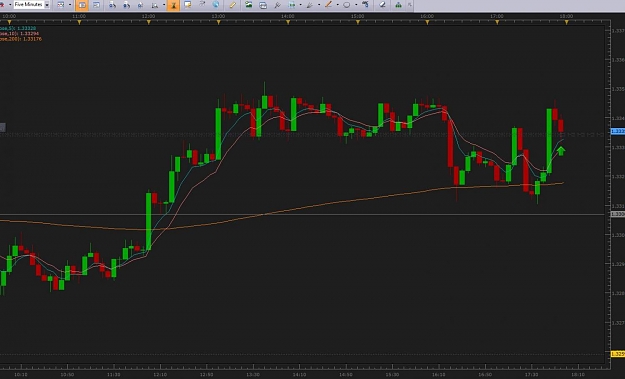Select the orange line drawing tool
Screen dimensions: 625x379
(x=328, y=5)
